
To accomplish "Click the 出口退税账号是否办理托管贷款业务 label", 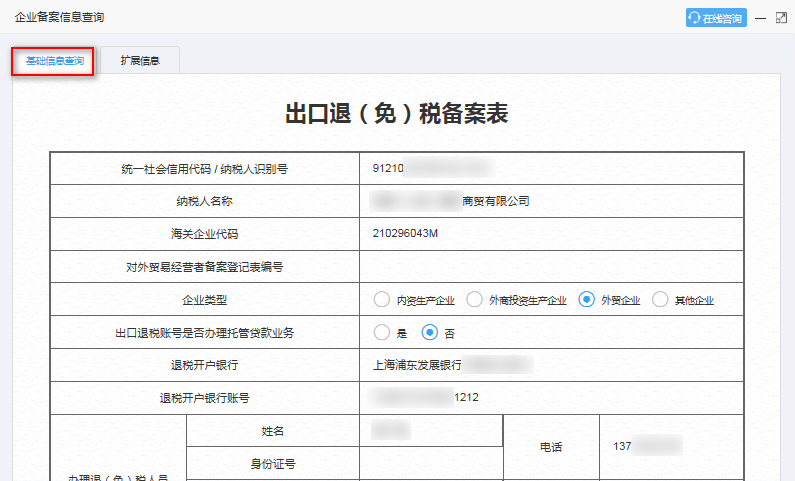I will click(204, 333).
